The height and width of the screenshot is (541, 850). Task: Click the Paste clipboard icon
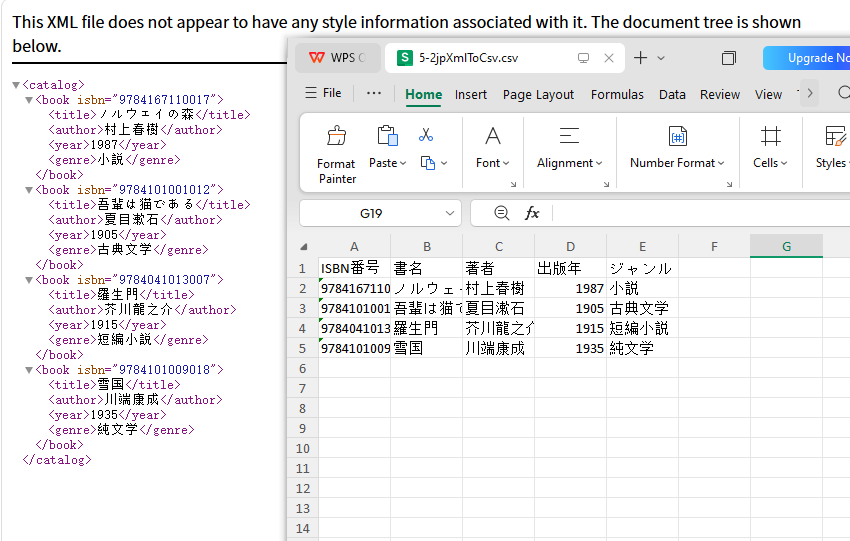[x=387, y=136]
